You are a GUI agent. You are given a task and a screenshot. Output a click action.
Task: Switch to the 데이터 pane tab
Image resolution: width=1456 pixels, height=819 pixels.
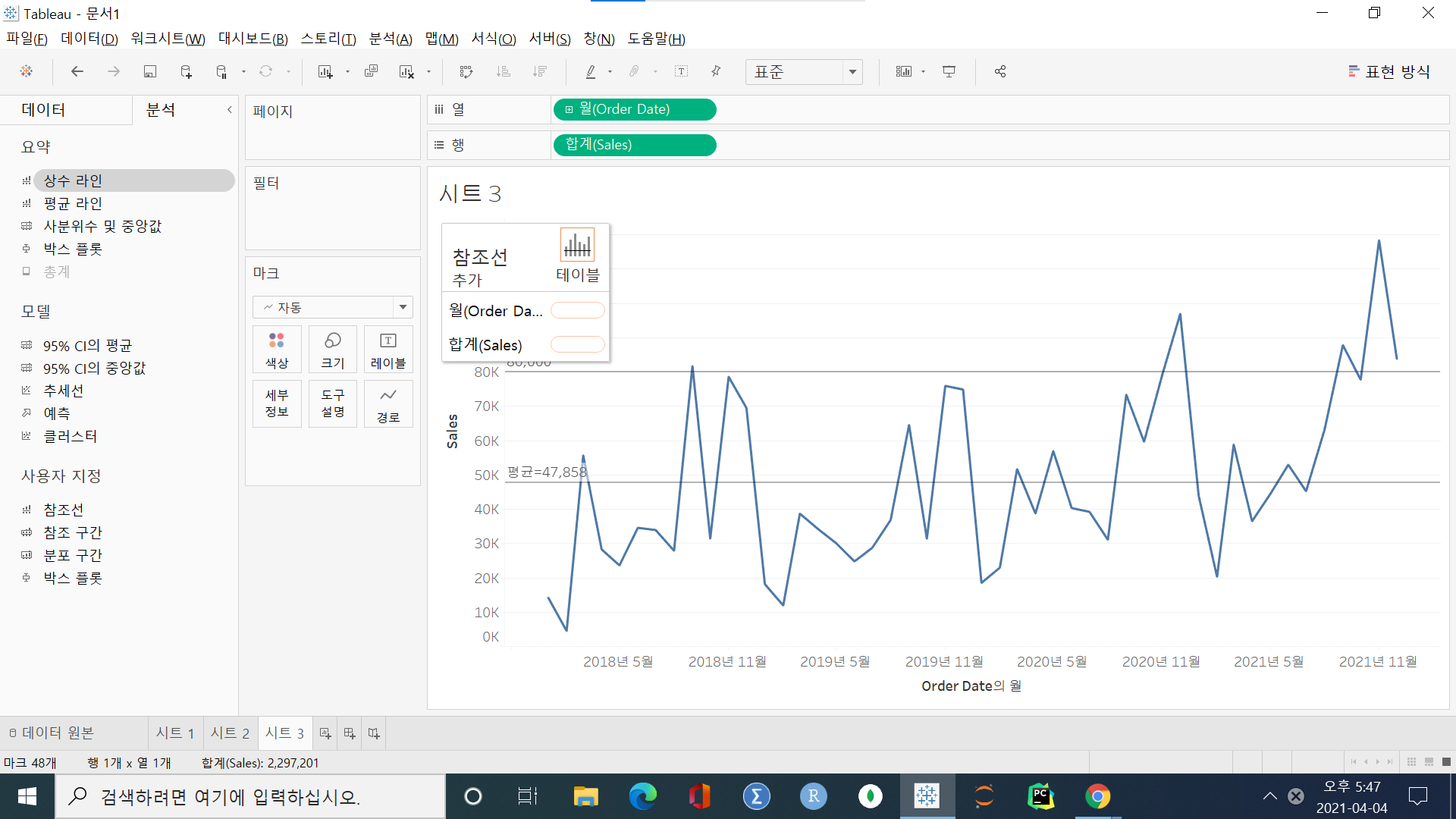43,110
